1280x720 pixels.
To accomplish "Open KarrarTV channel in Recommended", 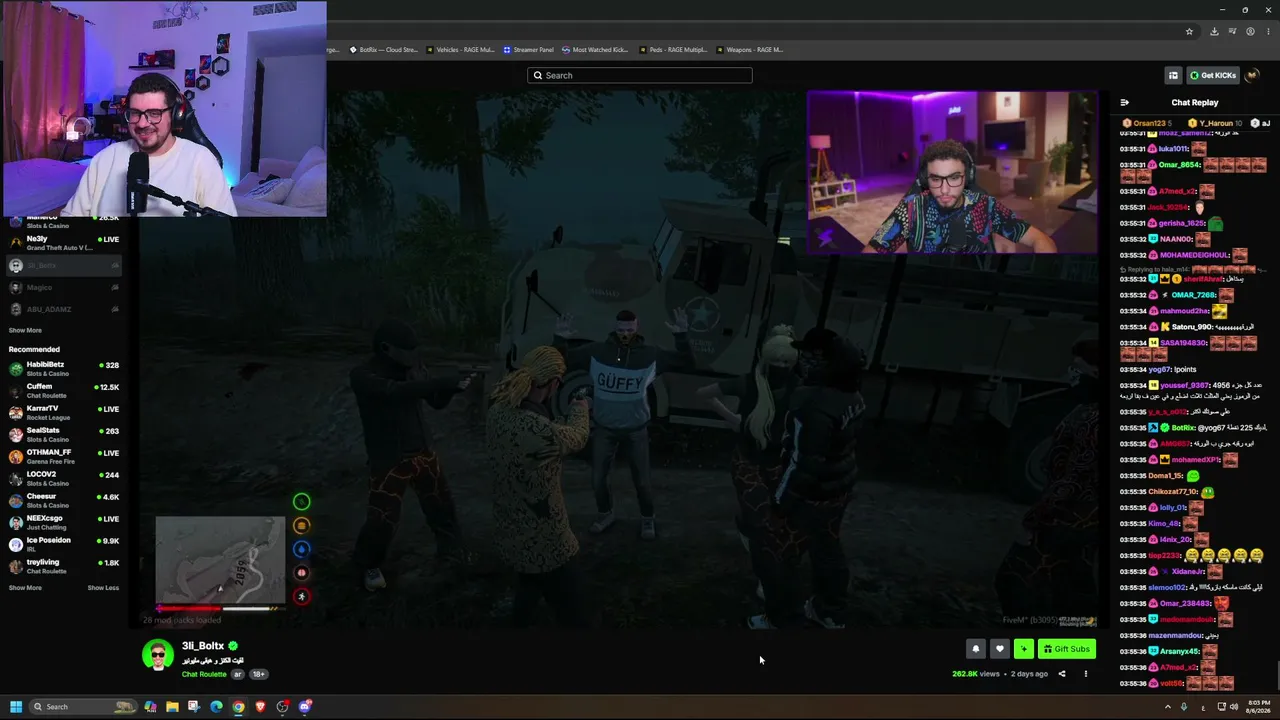I will point(64,412).
